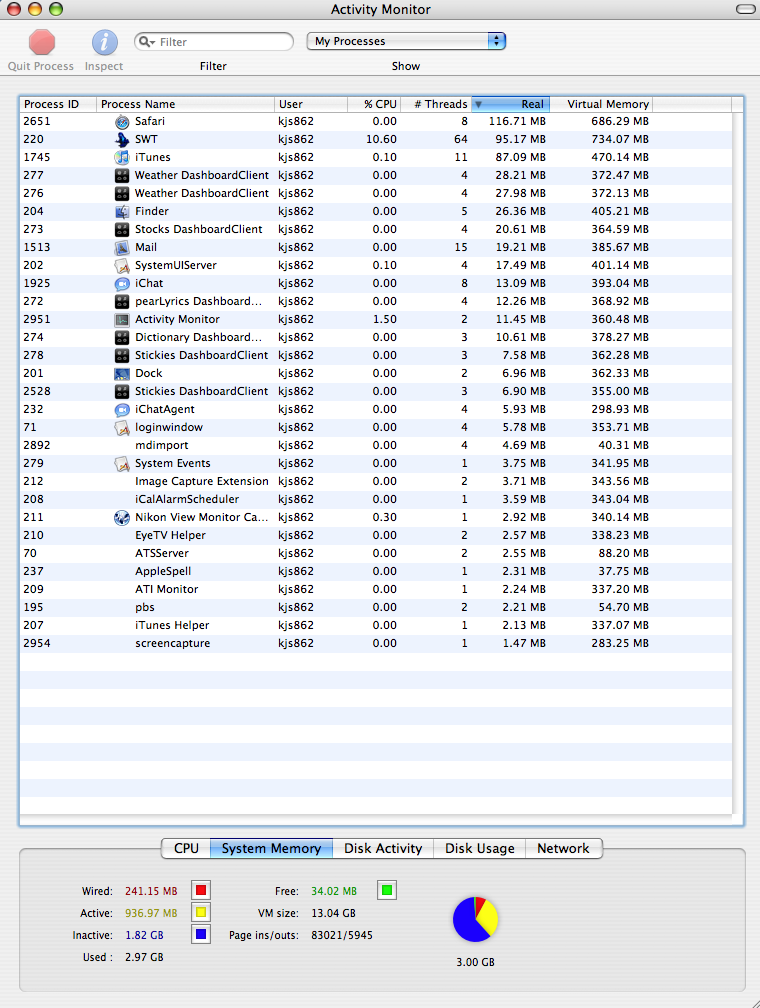The image size is (760, 1008).
Task: Select the mdimport process row
Action: (375, 446)
